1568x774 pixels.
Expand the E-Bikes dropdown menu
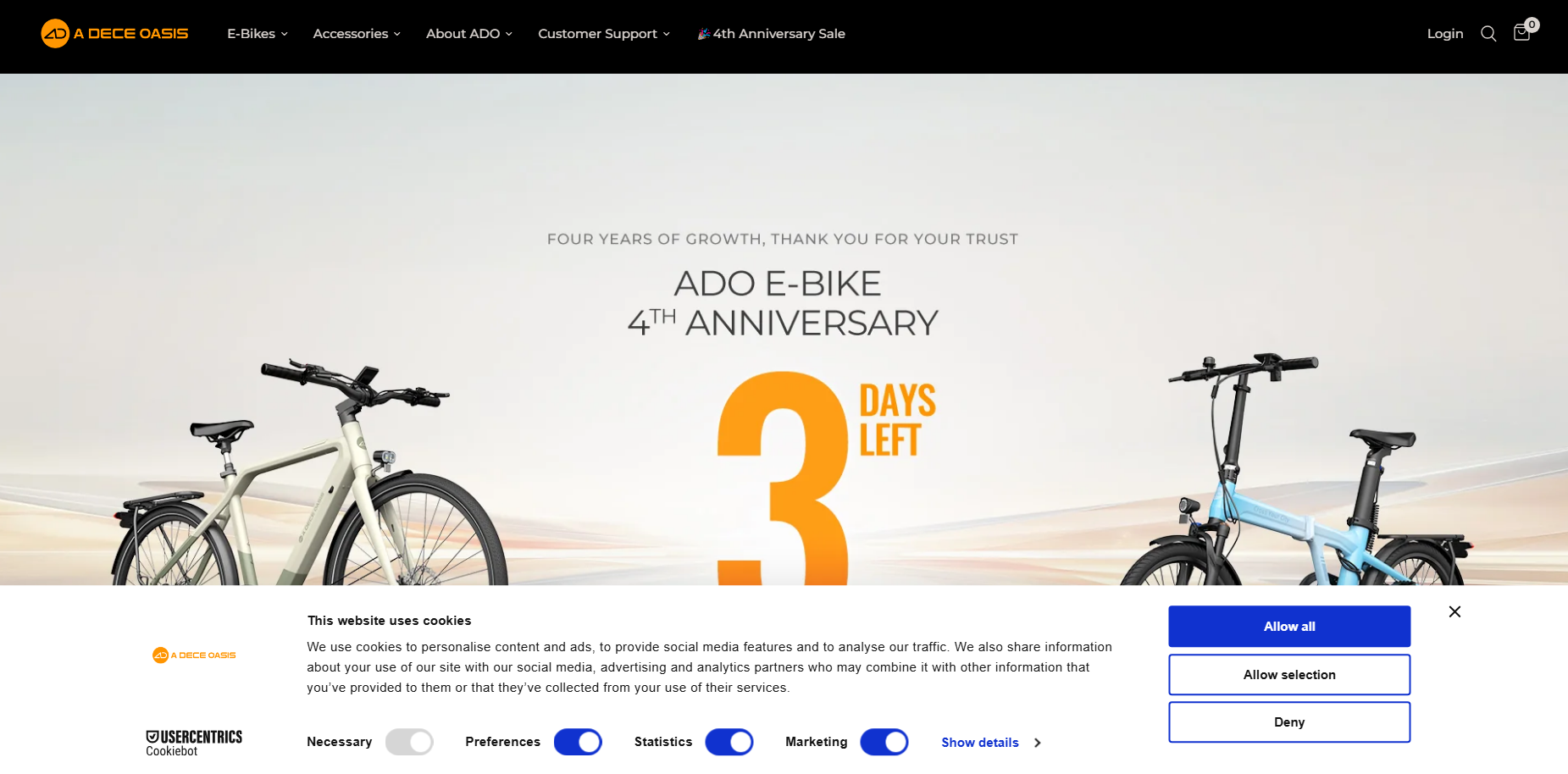pos(258,34)
